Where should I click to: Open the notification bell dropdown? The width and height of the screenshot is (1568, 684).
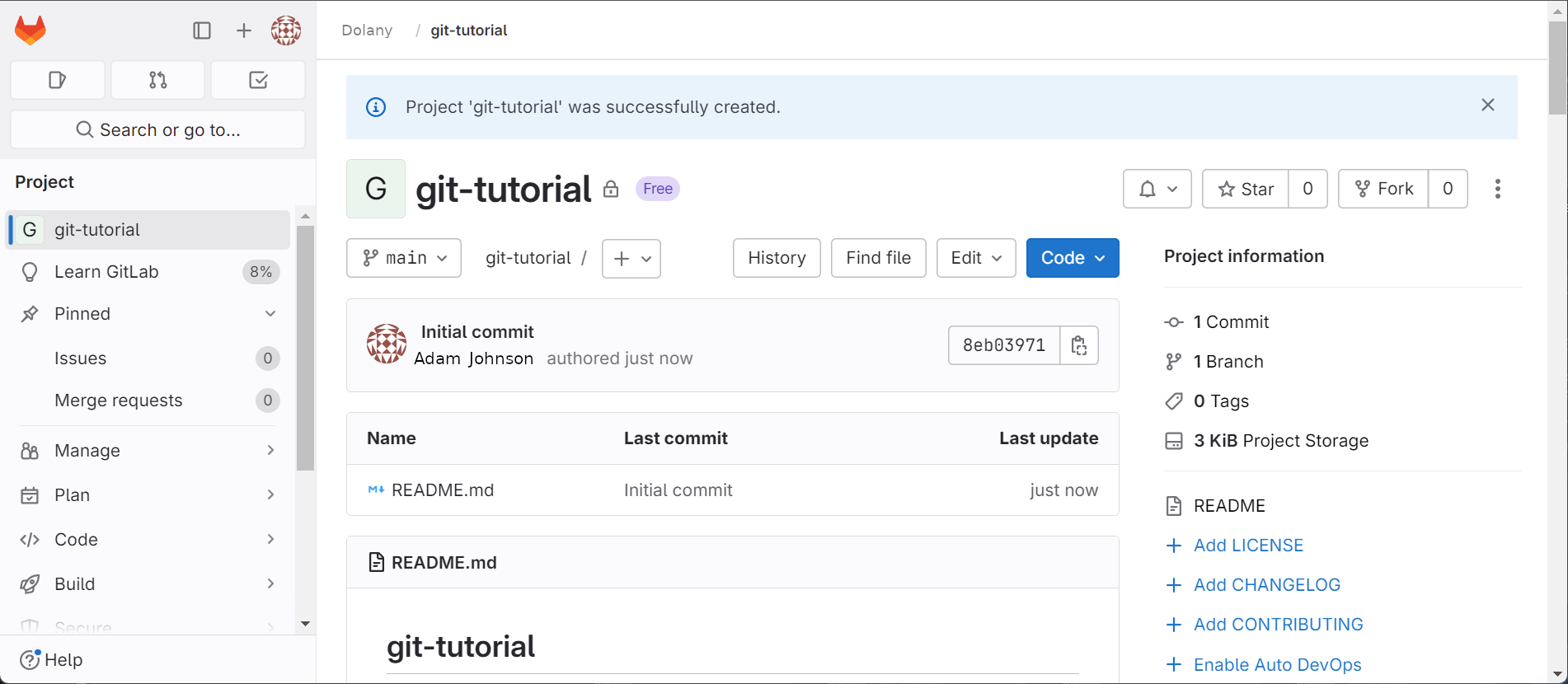(x=1157, y=189)
